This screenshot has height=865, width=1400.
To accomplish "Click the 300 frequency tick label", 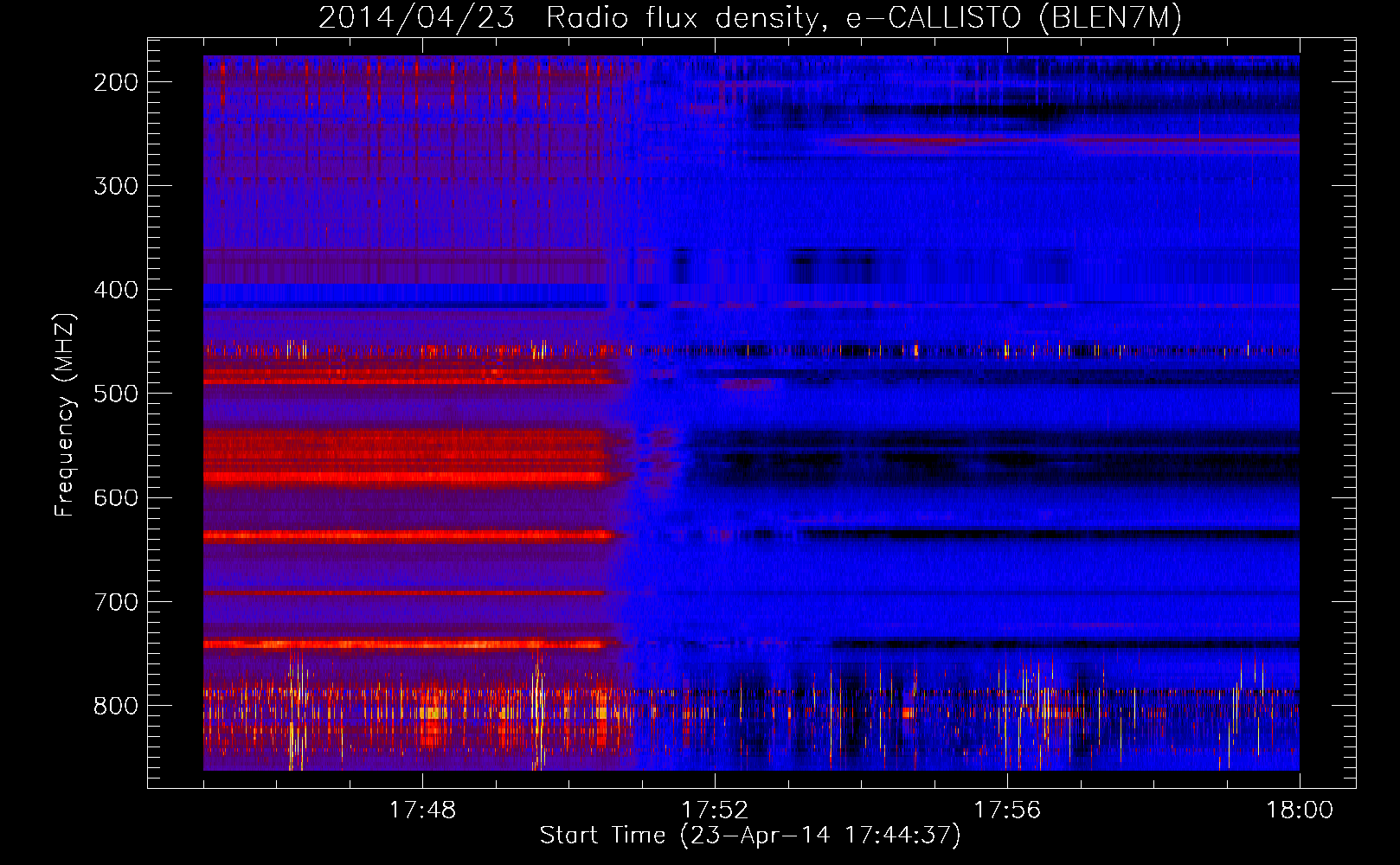I will 116,186.
